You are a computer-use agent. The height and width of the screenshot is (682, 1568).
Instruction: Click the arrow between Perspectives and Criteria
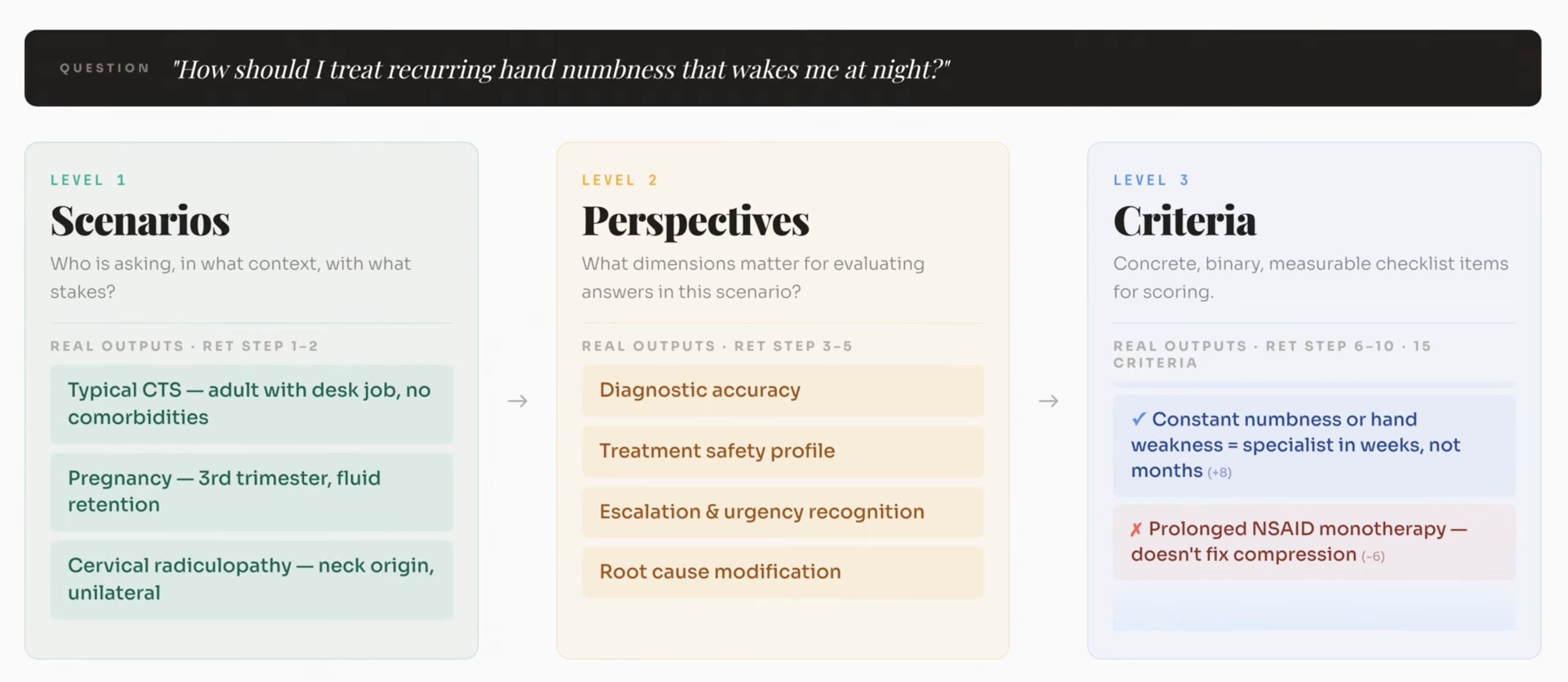coord(1048,401)
